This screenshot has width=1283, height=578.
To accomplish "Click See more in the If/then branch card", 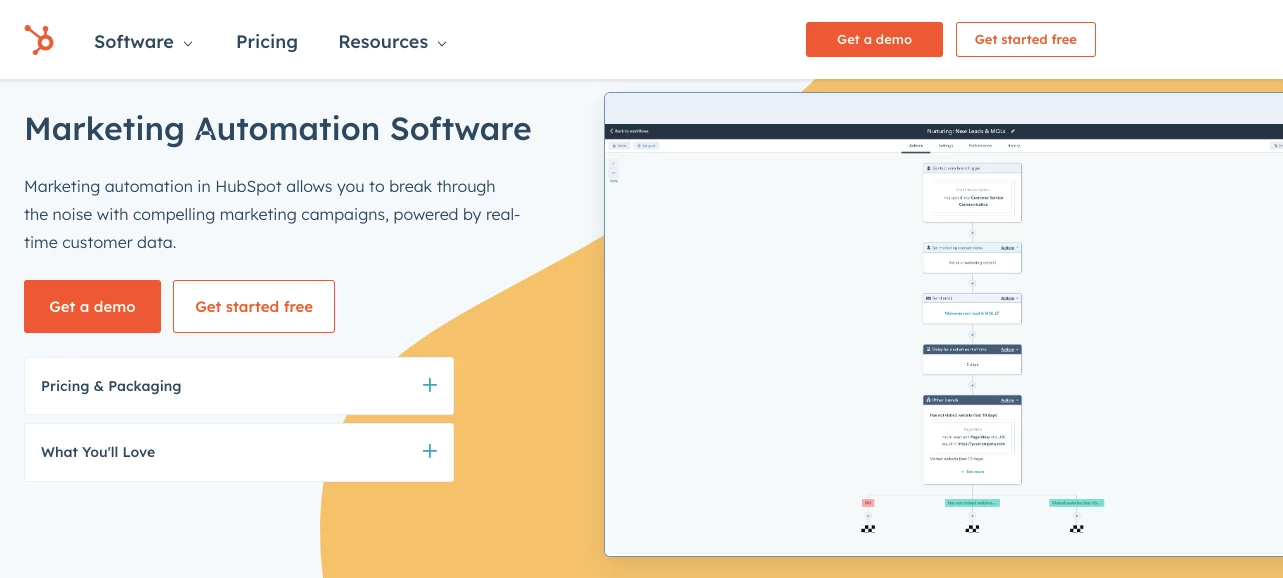I will tap(972, 471).
